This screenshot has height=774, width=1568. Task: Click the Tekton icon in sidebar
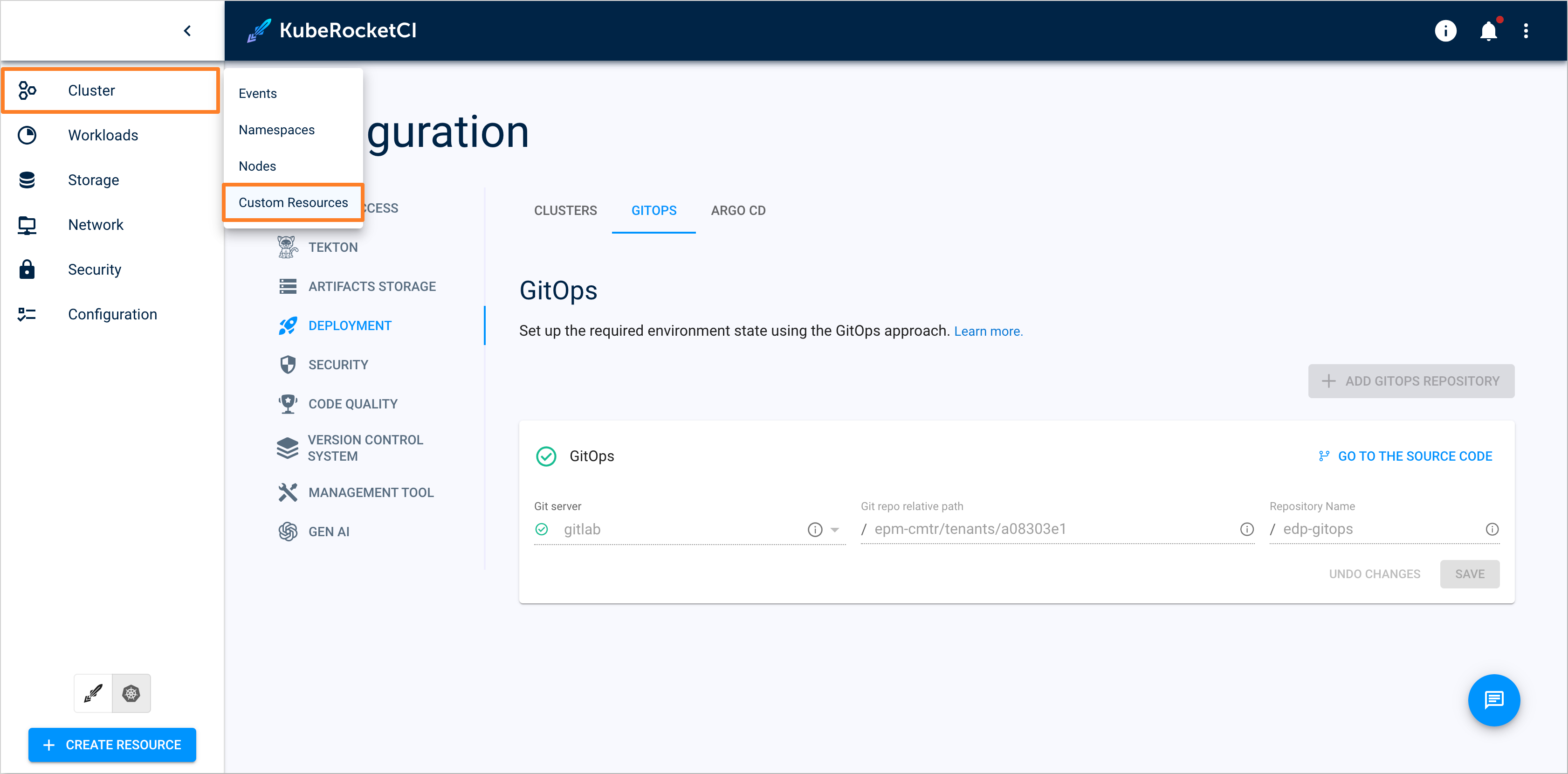(x=287, y=246)
